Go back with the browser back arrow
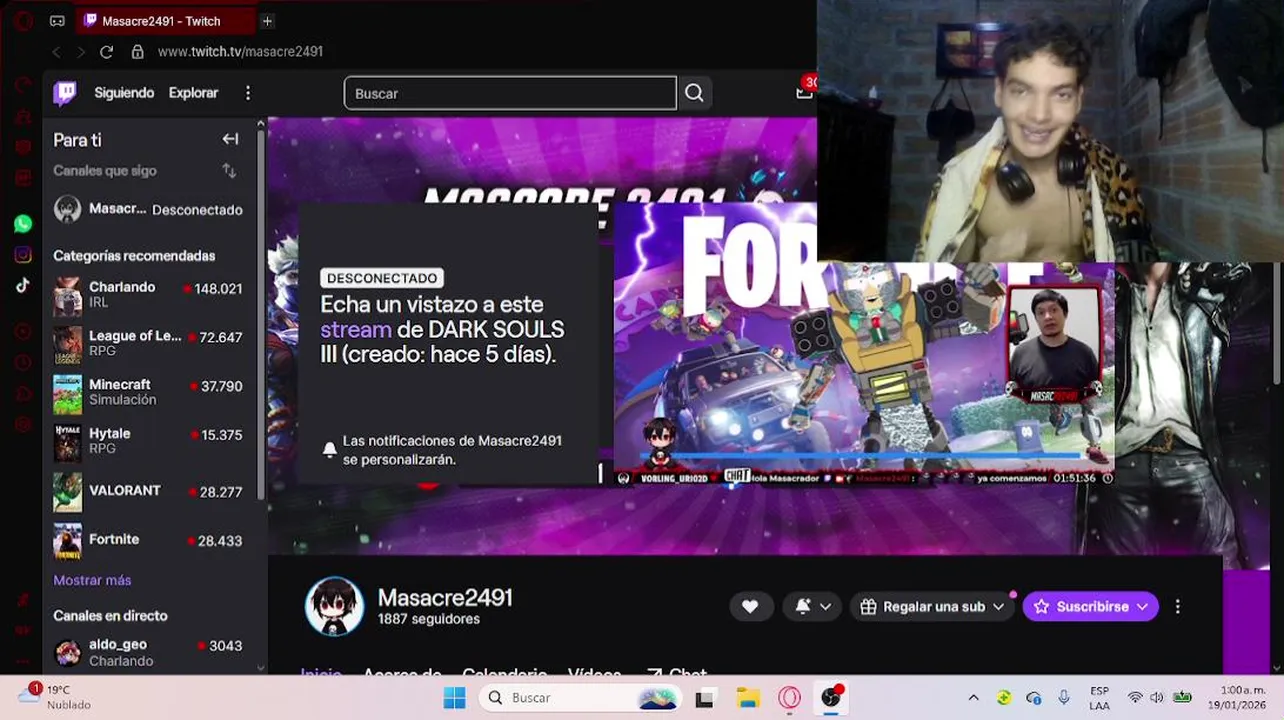Viewport: 1284px width, 720px height. pos(57,52)
